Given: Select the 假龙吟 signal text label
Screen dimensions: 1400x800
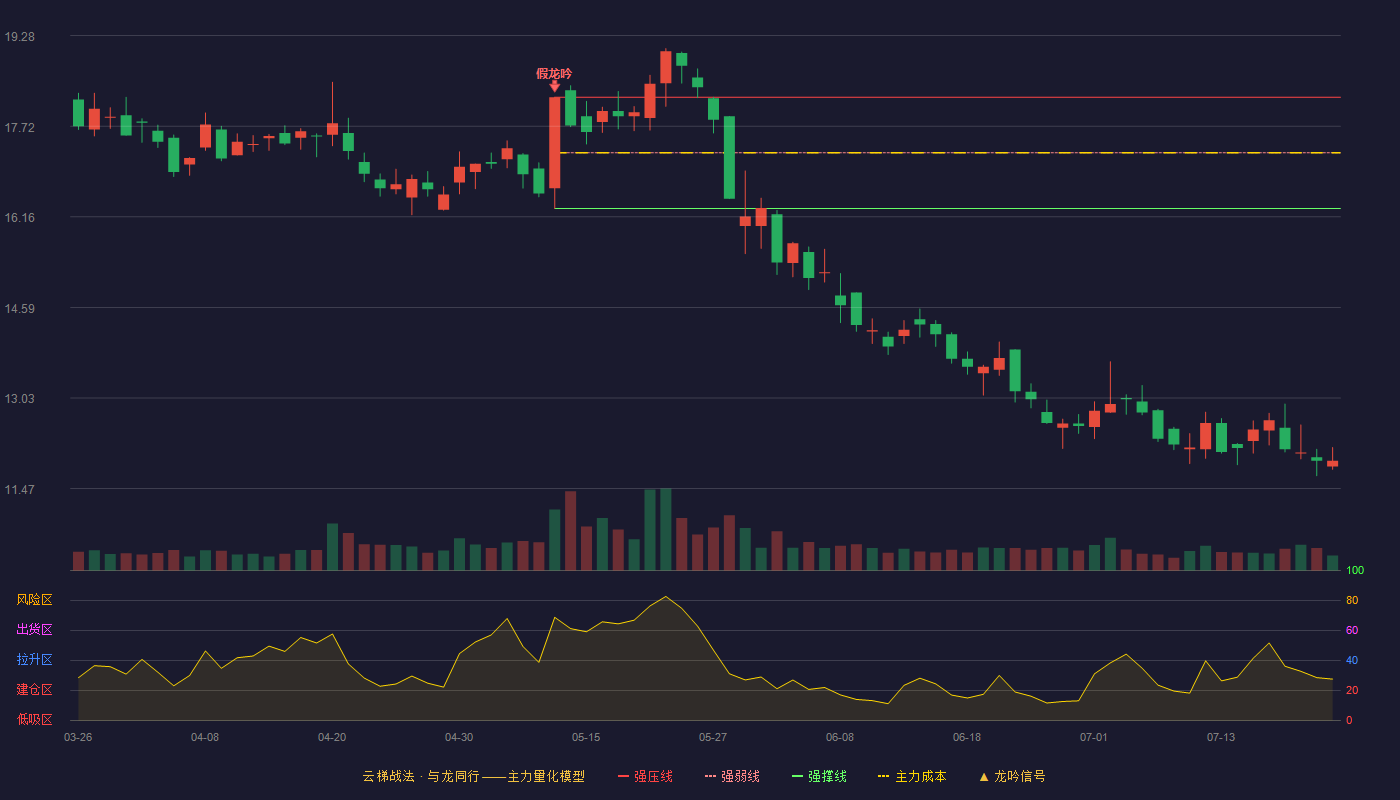Looking at the screenshot, I should point(554,73).
